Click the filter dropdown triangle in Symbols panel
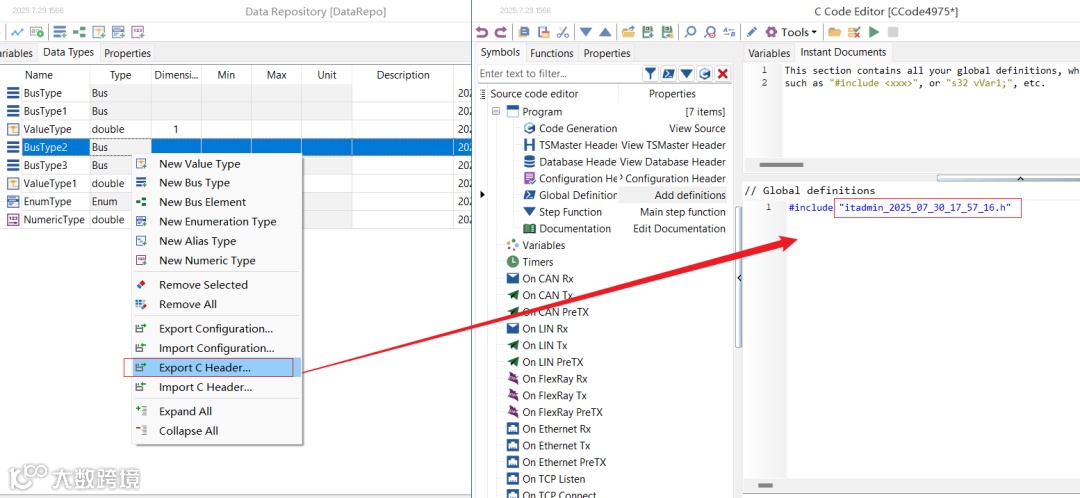This screenshot has height=498, width=1080. coord(687,74)
